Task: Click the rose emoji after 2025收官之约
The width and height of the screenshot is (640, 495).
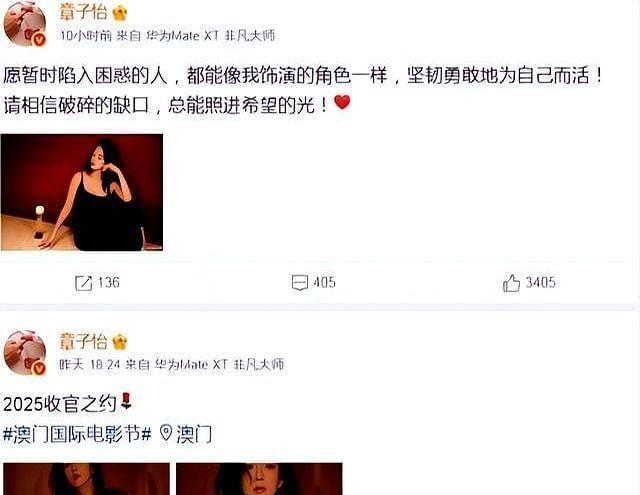Action: coord(127,401)
